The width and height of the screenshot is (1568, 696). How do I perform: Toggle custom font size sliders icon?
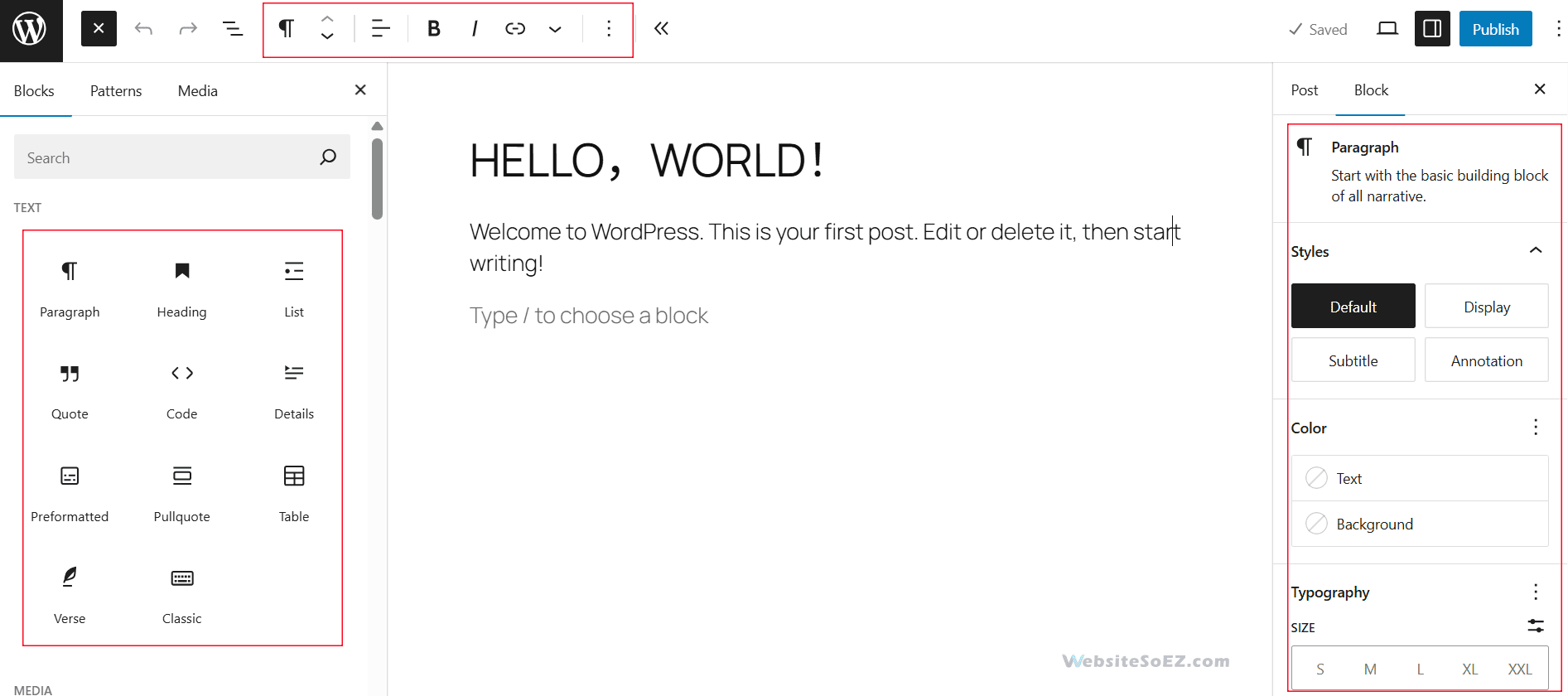[x=1536, y=626]
